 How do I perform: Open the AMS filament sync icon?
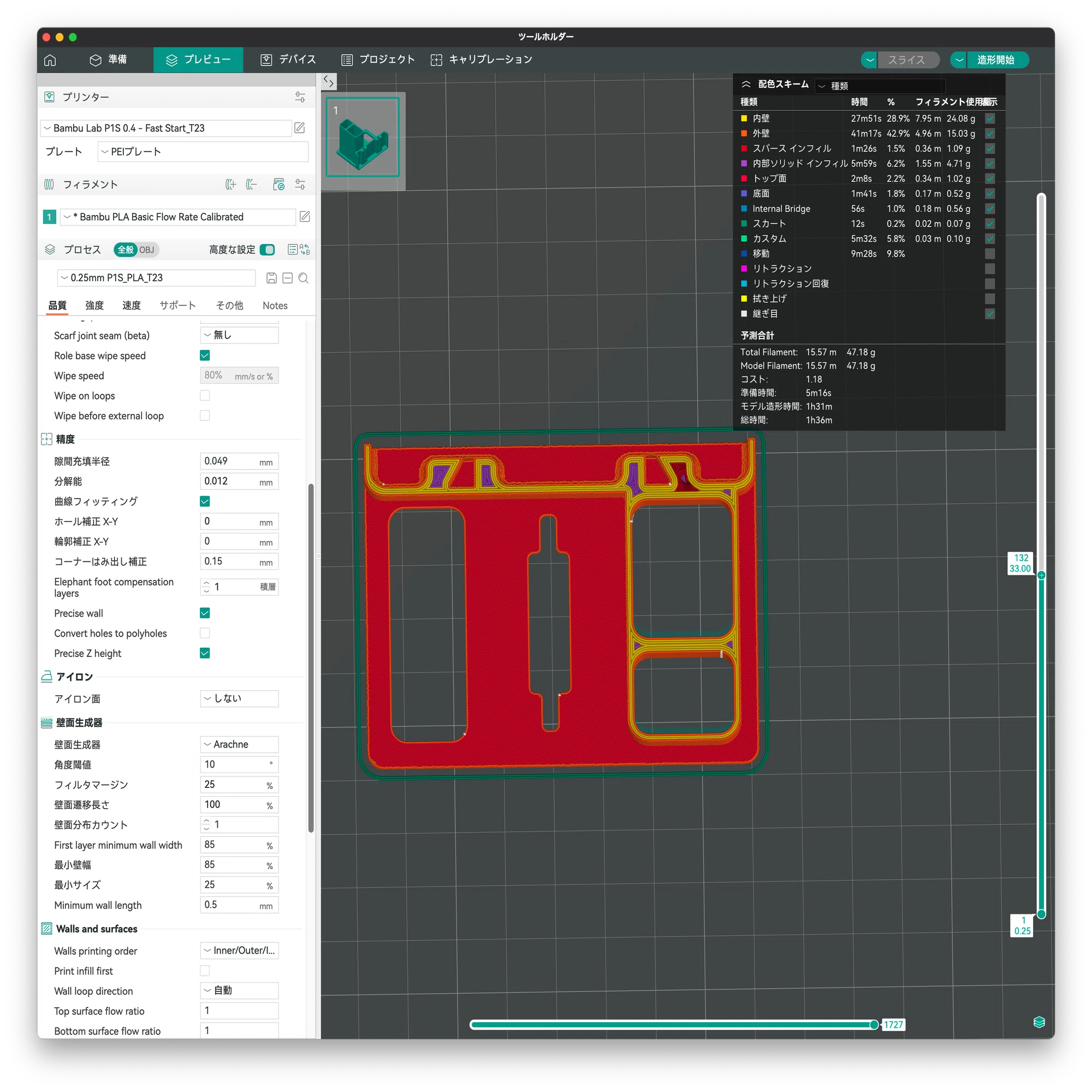(278, 184)
